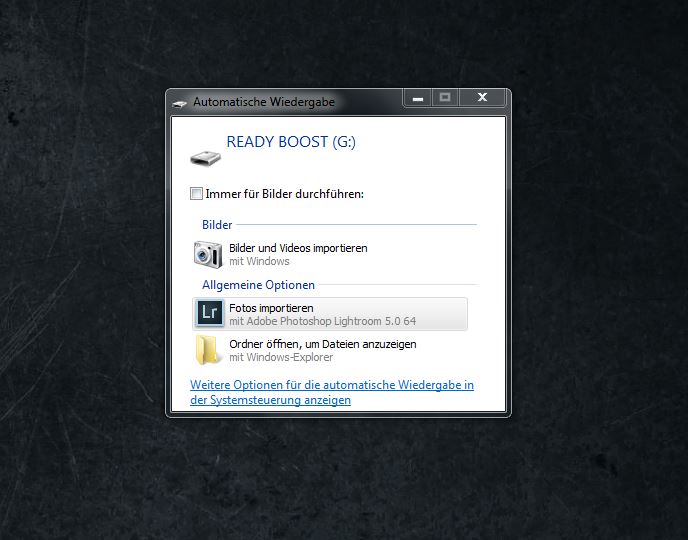This screenshot has width=688, height=540.
Task: Click the disabled maximize button
Action: [x=445, y=97]
